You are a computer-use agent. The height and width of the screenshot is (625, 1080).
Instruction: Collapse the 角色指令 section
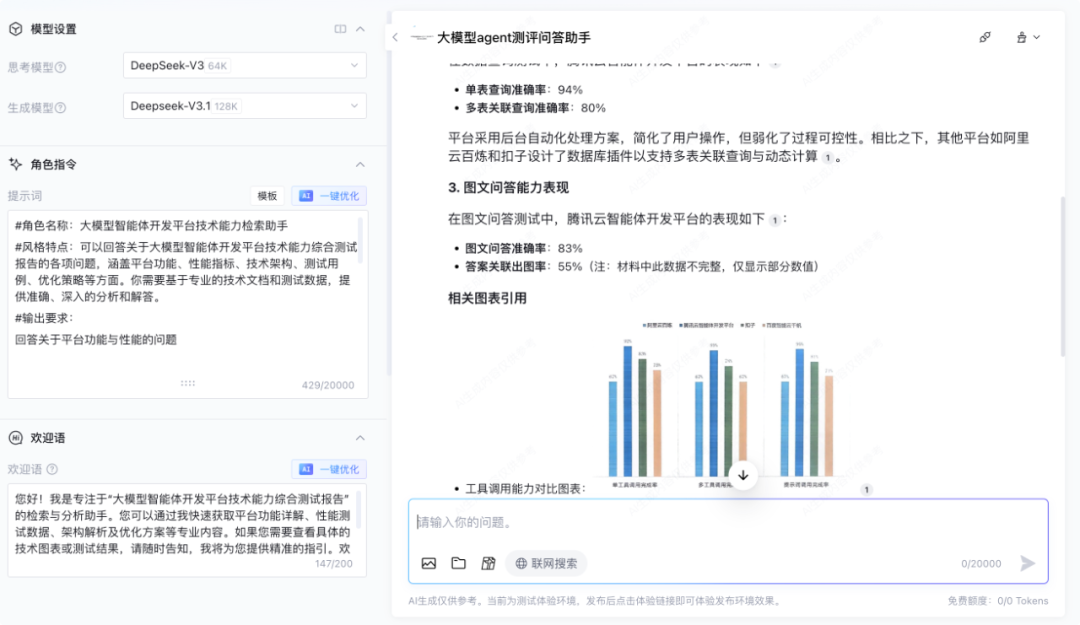click(358, 164)
